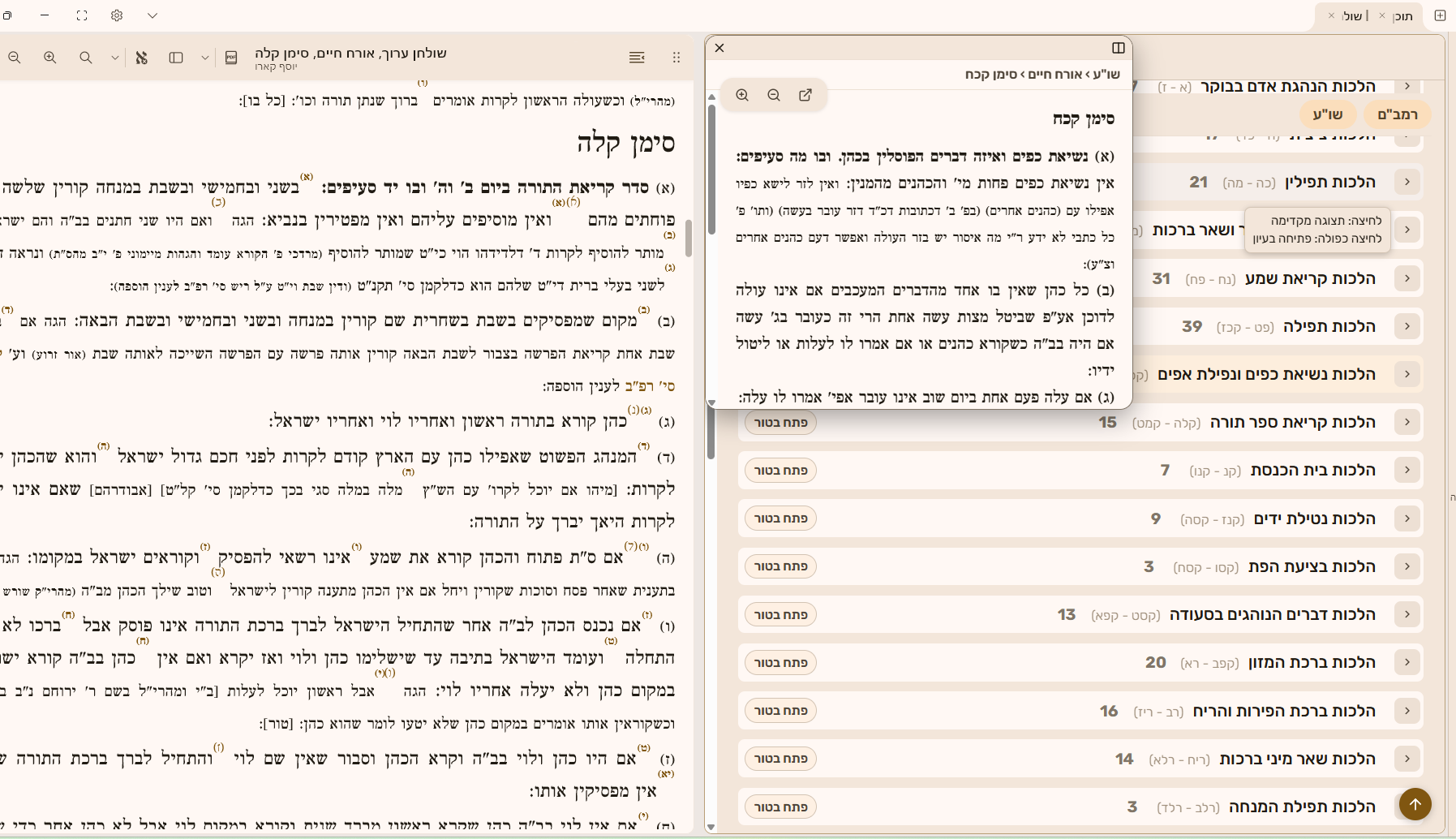Expand the title bar chevron menu
Screen dimensions: 1456x839
pos(152,15)
